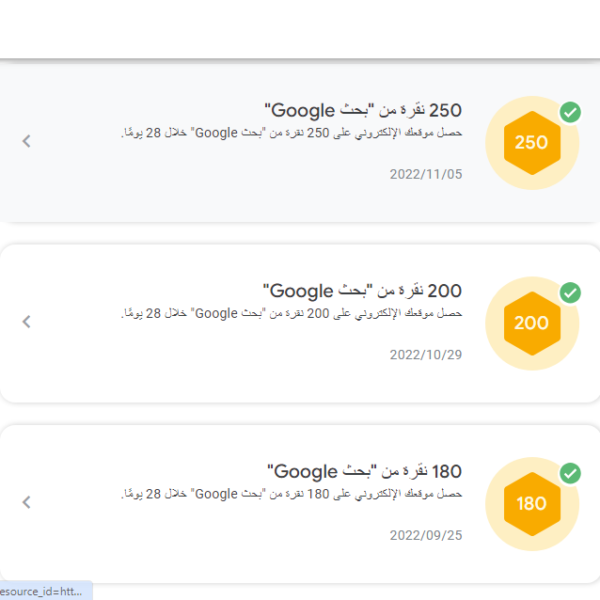Open the 200 نقرة من بحث Google title
This screenshot has width=600, height=600.
point(362,291)
